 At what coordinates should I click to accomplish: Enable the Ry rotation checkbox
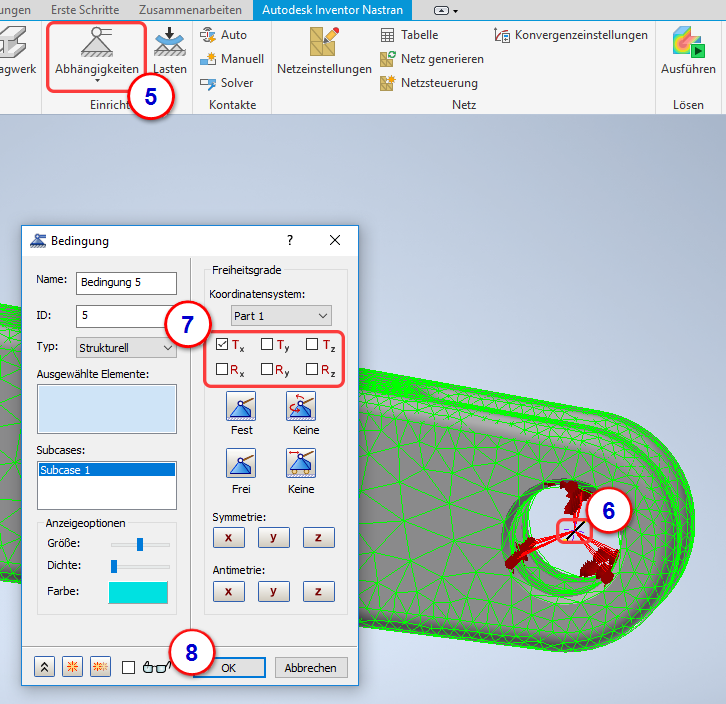267,369
